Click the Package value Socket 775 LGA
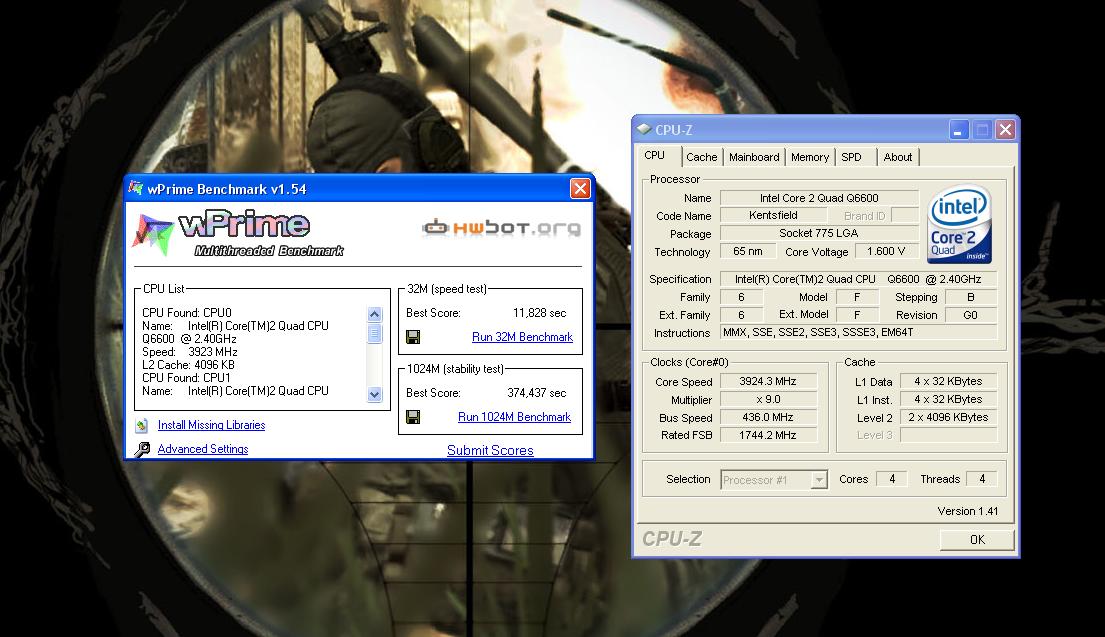Viewport: 1105px width, 637px height. point(819,233)
